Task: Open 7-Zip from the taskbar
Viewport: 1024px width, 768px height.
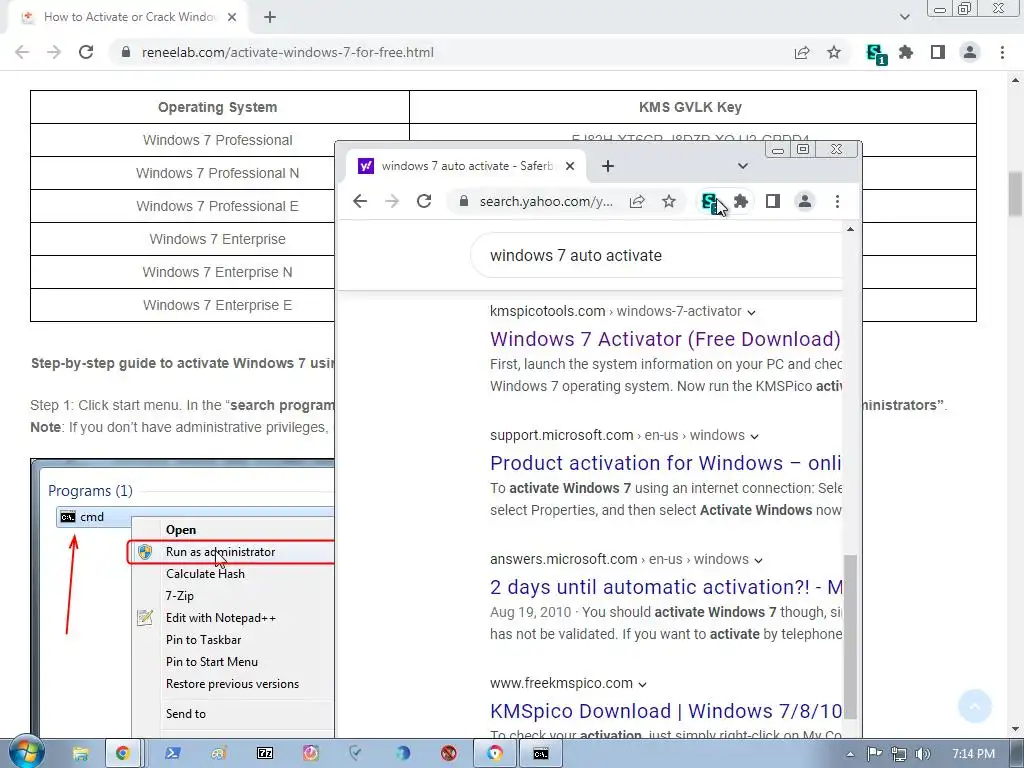Action: click(x=264, y=754)
